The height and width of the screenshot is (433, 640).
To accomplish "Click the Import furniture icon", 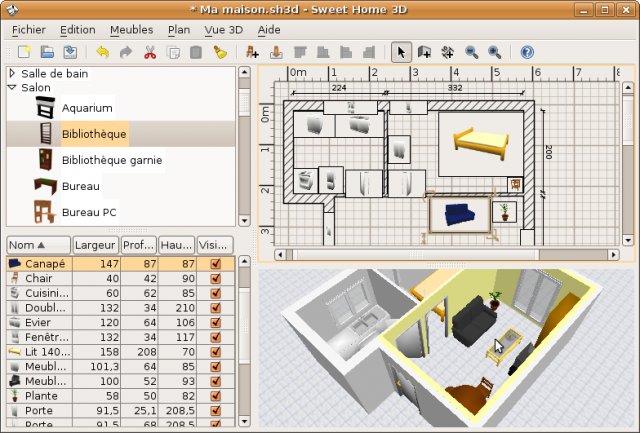I will click(276, 52).
